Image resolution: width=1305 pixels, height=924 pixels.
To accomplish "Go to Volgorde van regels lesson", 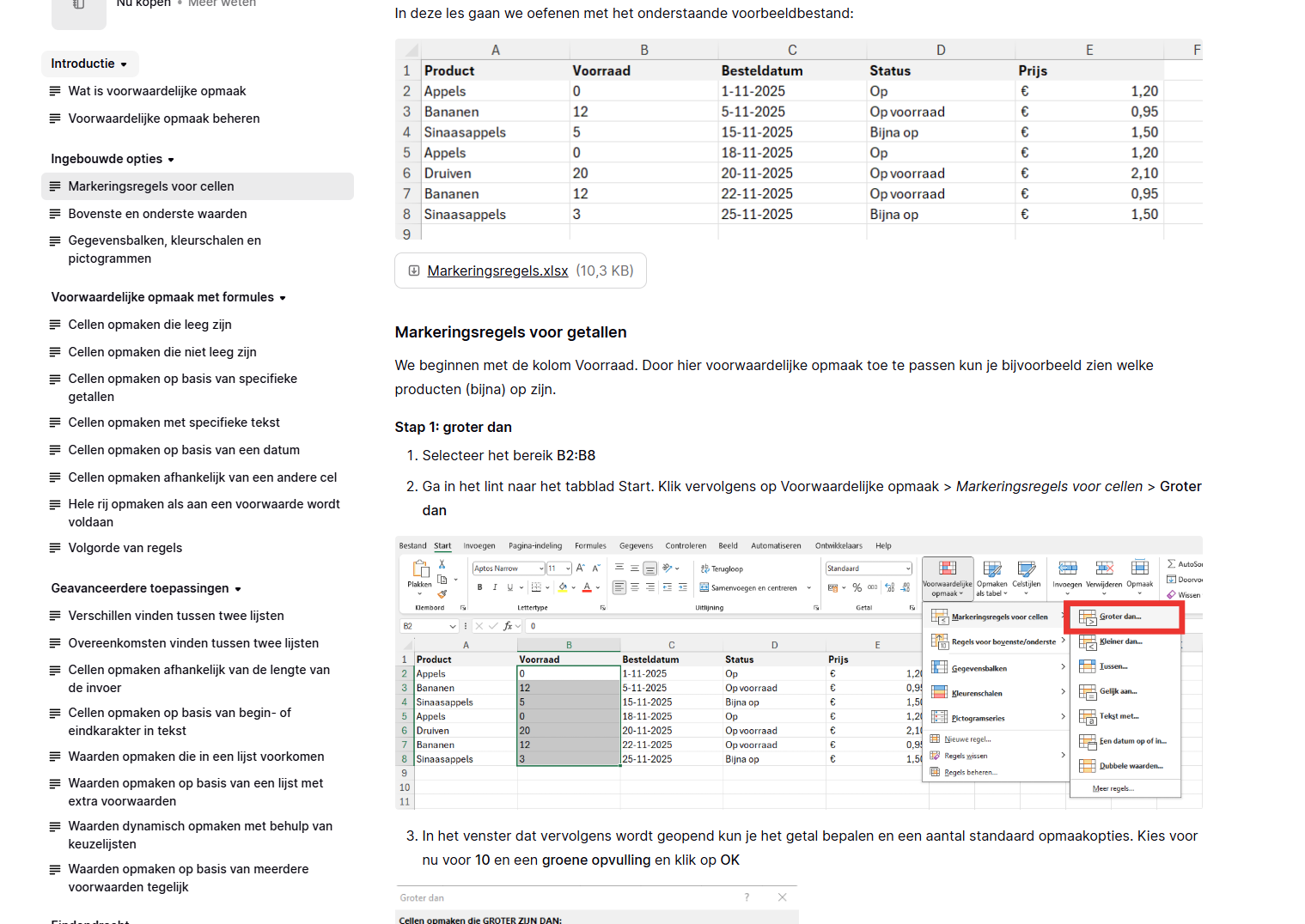I will tap(125, 548).
